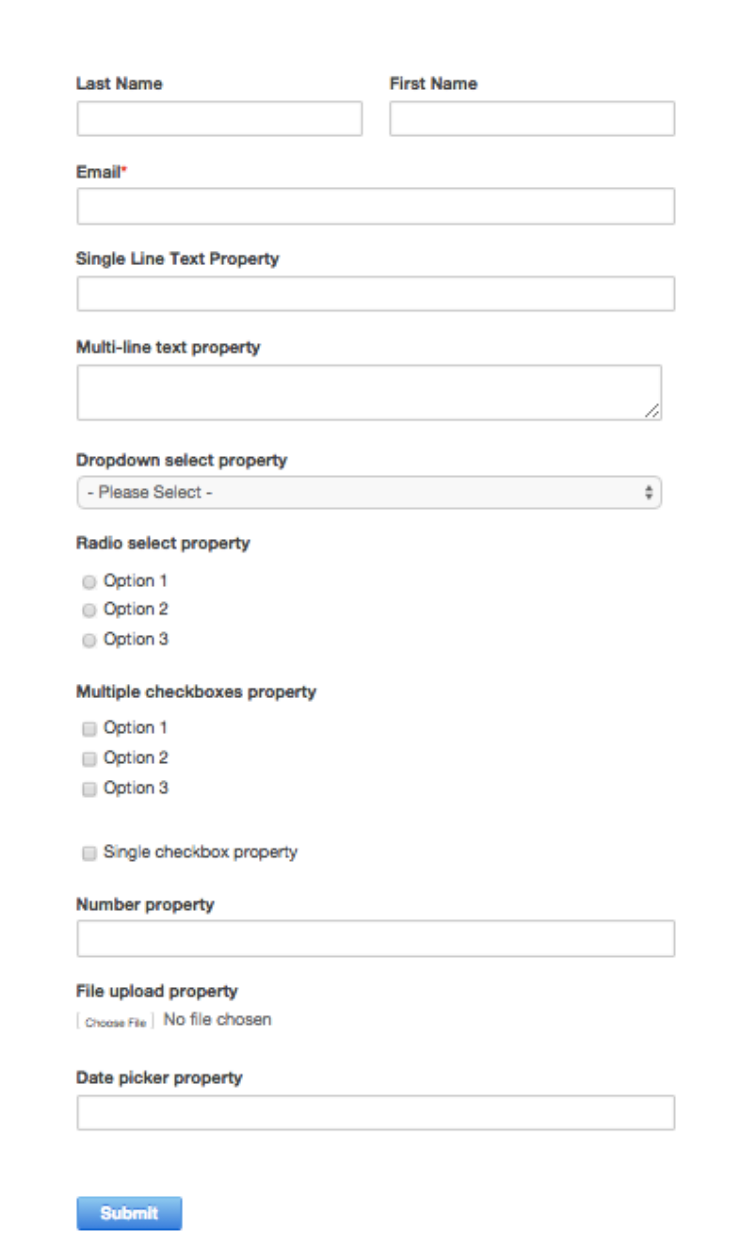Click the Choose File button
The width and height of the screenshot is (742, 1254).
coord(115,1022)
